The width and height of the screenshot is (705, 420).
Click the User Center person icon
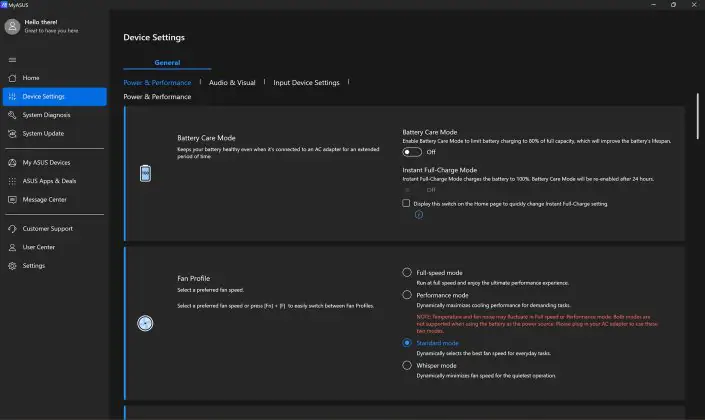click(x=12, y=247)
